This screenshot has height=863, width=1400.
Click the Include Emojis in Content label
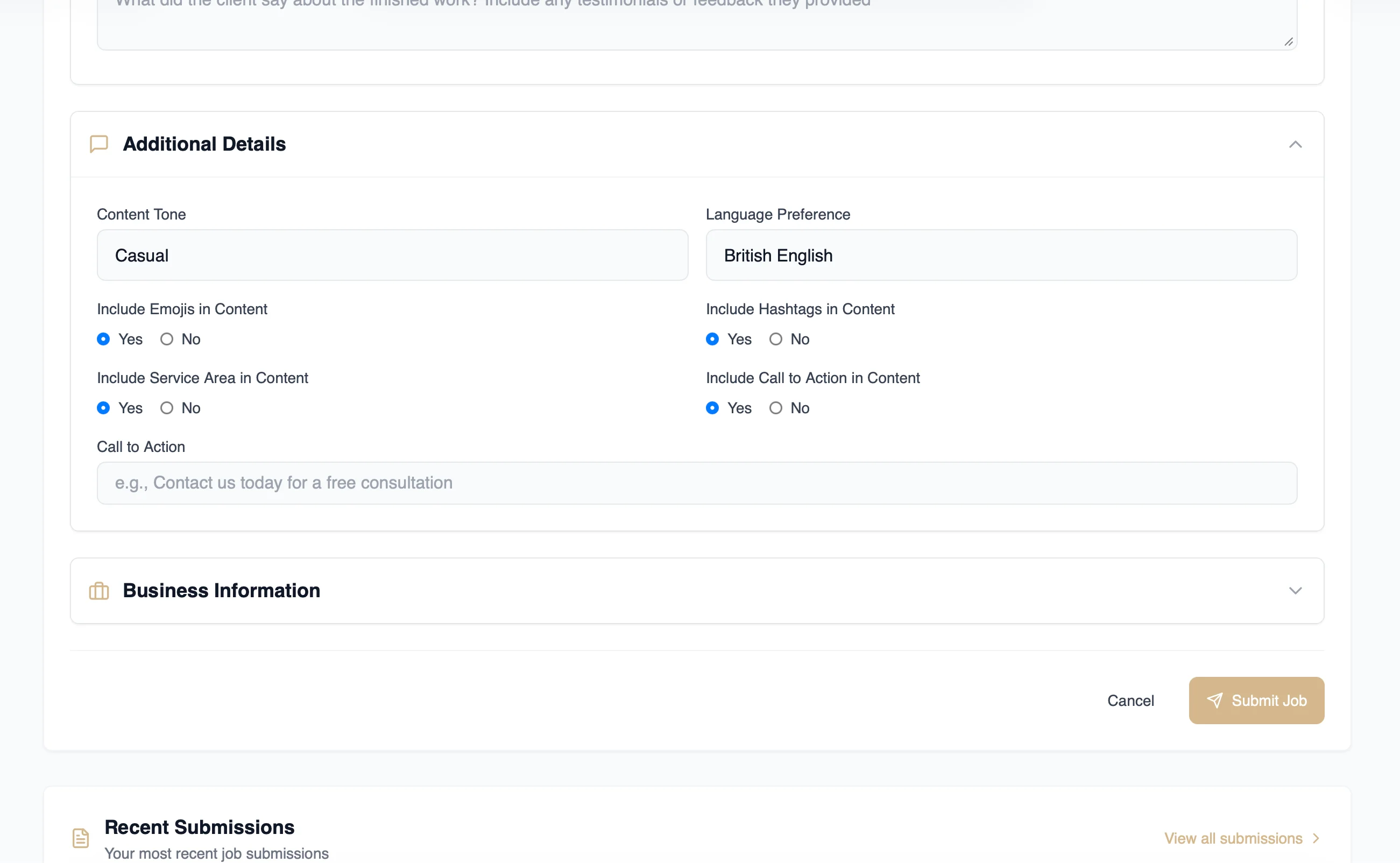point(182,309)
